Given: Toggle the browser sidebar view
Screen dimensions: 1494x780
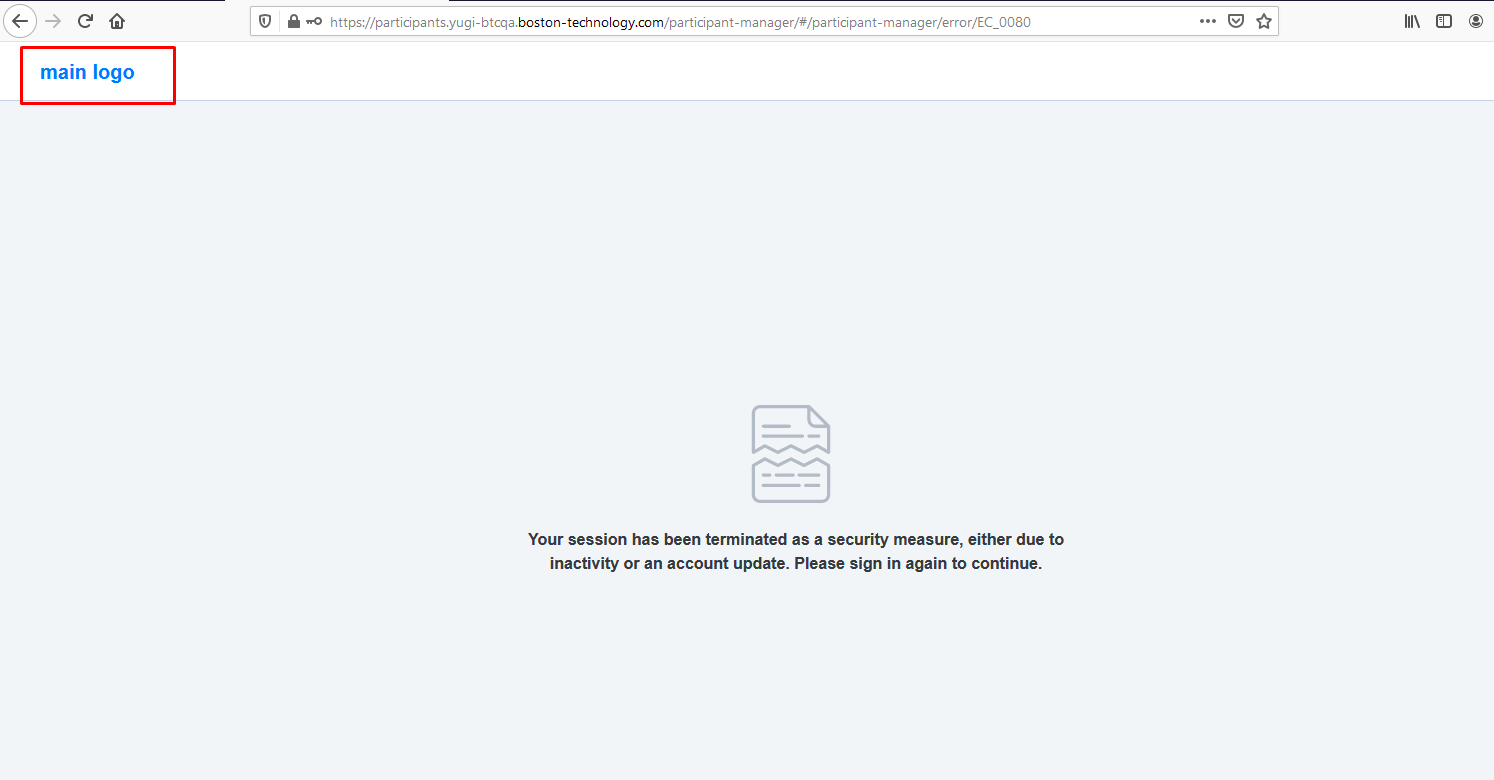Looking at the screenshot, I should click(x=1444, y=21).
